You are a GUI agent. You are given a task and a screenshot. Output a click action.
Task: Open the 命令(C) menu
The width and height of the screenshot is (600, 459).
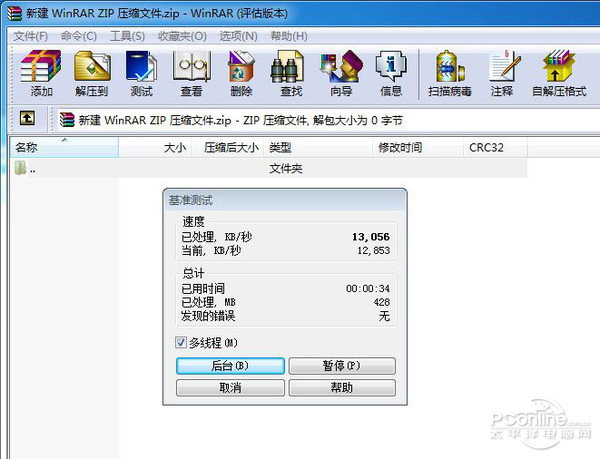click(x=78, y=36)
